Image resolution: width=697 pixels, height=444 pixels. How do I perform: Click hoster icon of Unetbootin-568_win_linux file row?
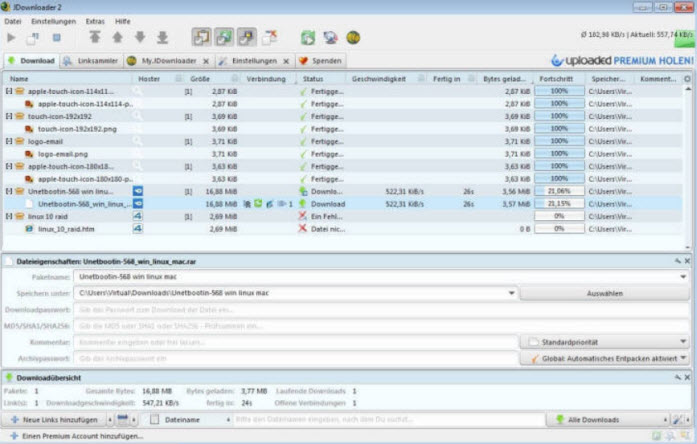(138, 204)
